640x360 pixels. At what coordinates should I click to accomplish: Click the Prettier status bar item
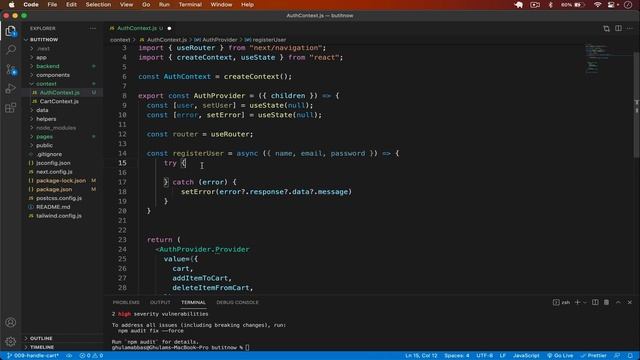coord(594,356)
